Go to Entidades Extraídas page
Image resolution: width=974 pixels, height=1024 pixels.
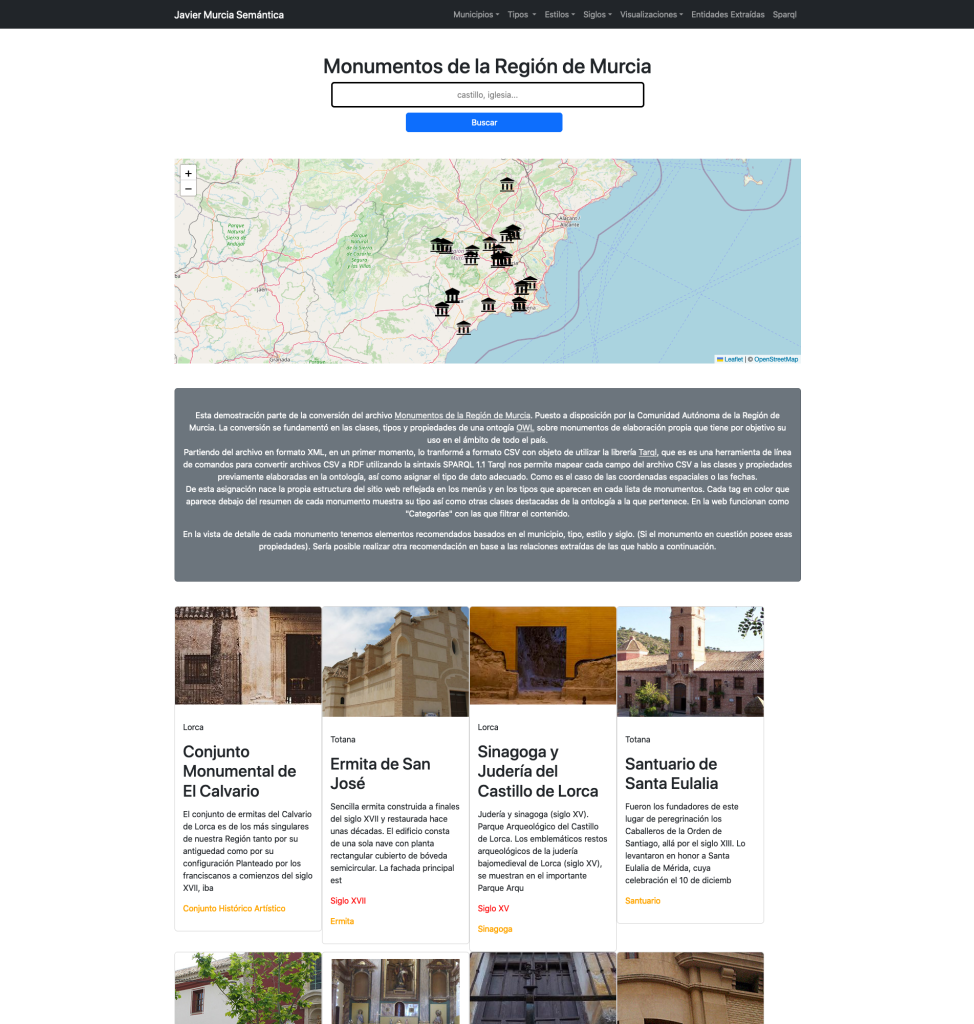728,15
